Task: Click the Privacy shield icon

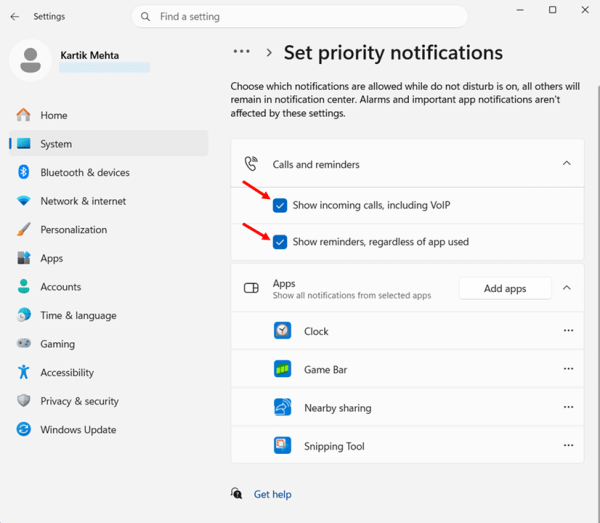Action: coord(23,401)
